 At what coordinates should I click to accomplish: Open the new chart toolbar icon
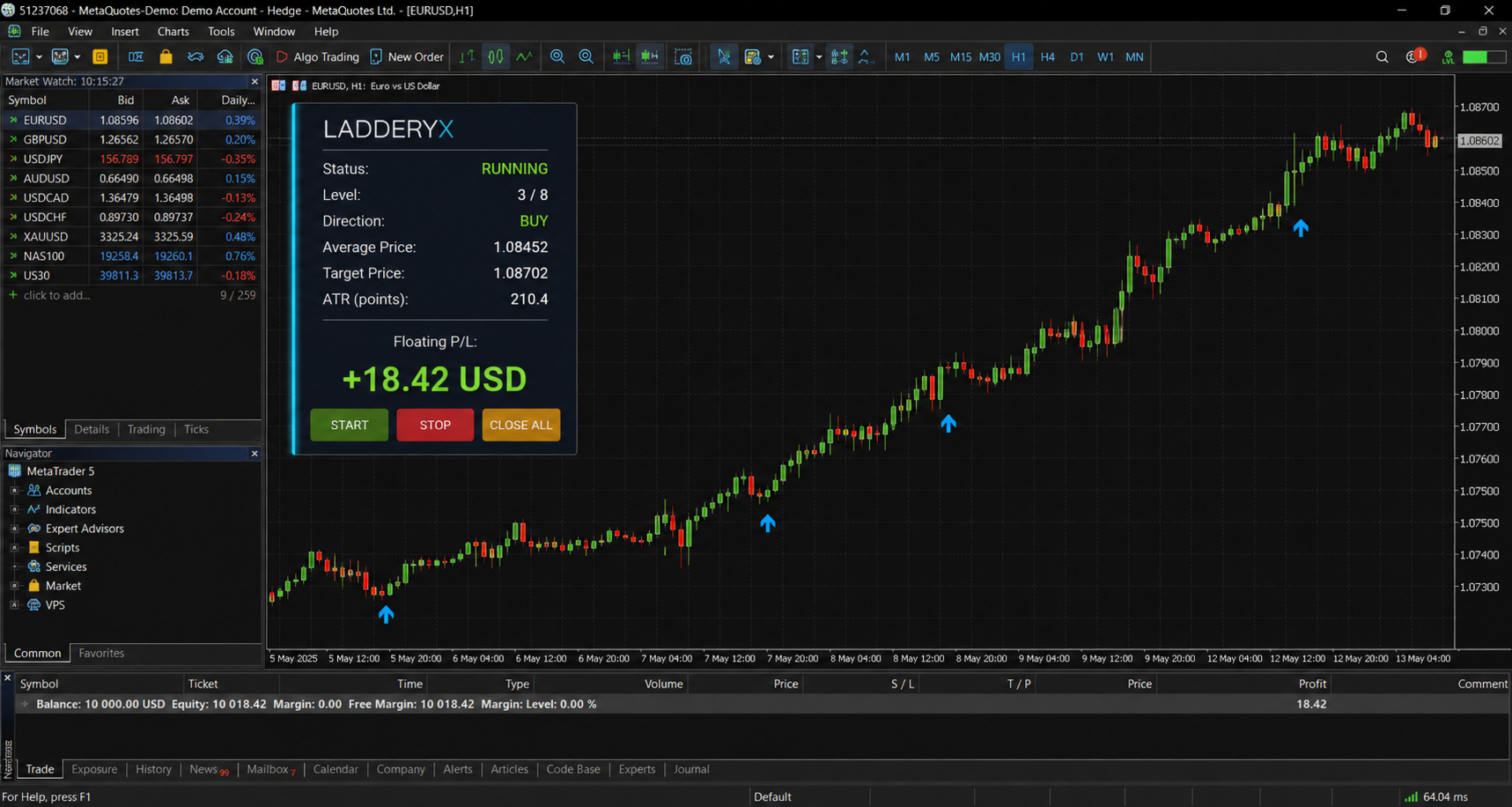point(20,56)
